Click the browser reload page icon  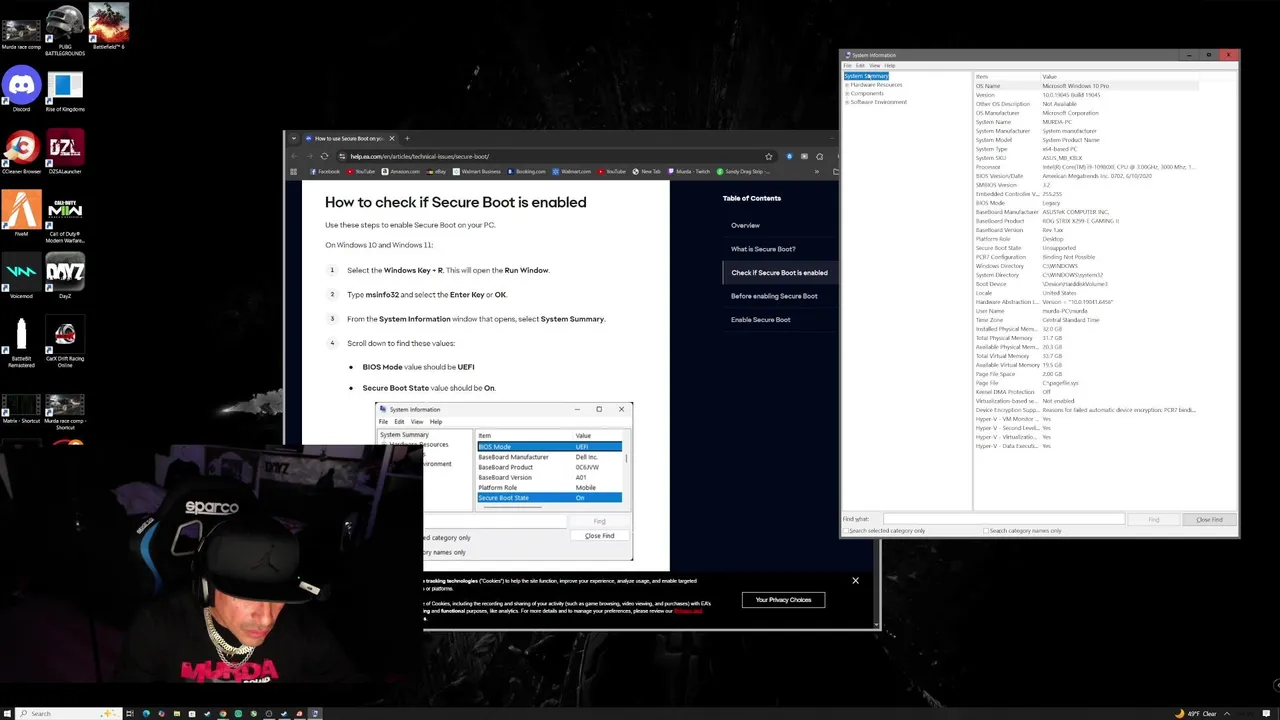[x=324, y=156]
